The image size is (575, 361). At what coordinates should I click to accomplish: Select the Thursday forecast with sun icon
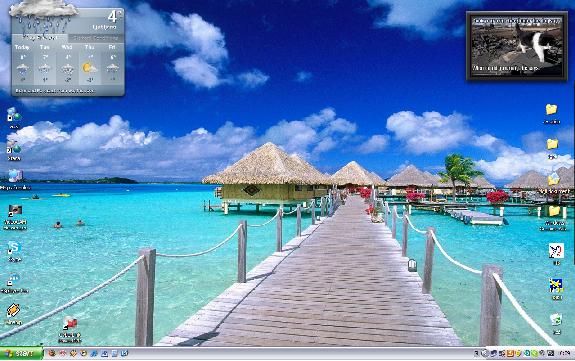coord(89,64)
